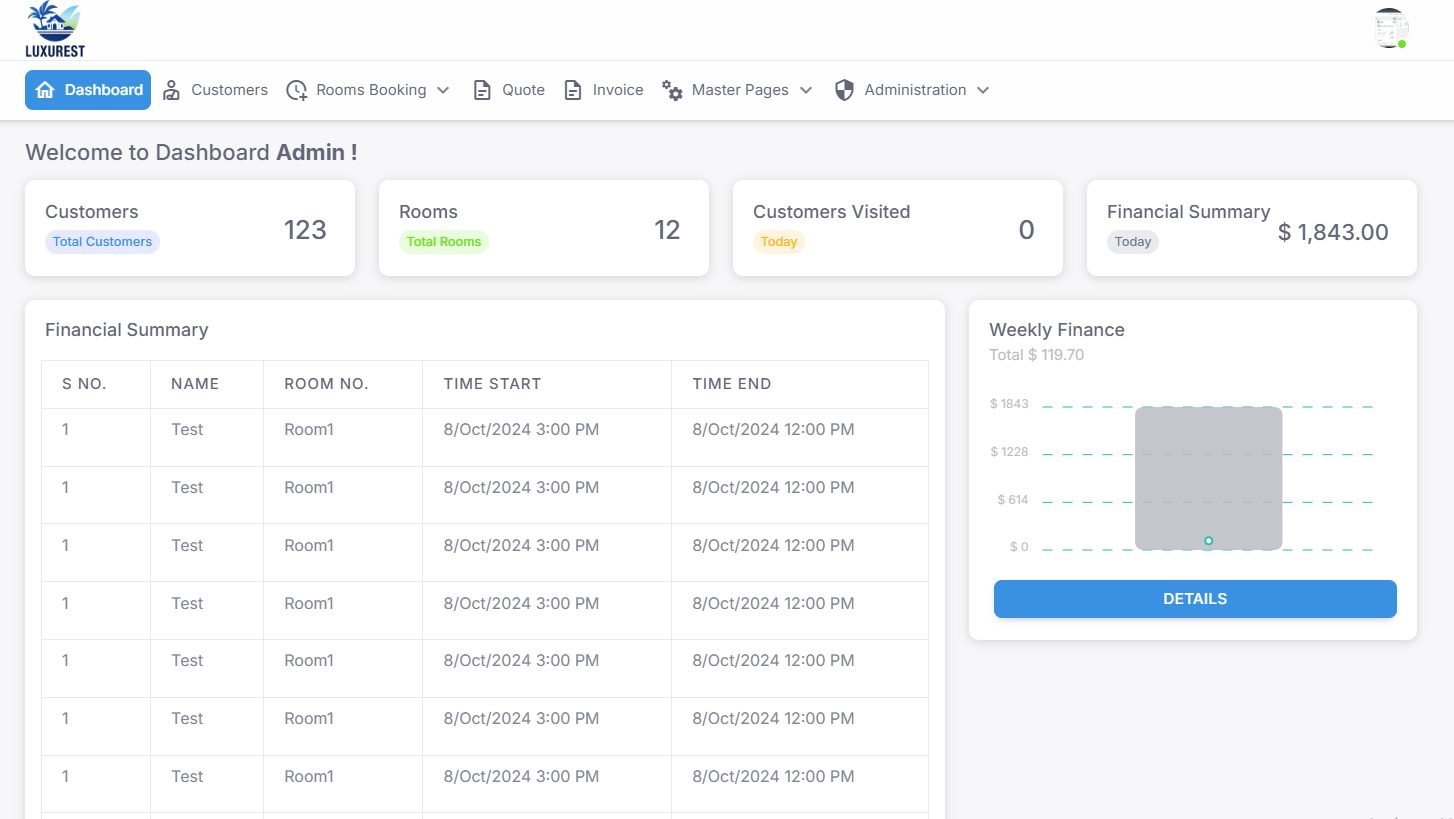Open the Master Pages menu
Viewport: 1454px width, 819px height.
pyautogui.click(x=737, y=90)
